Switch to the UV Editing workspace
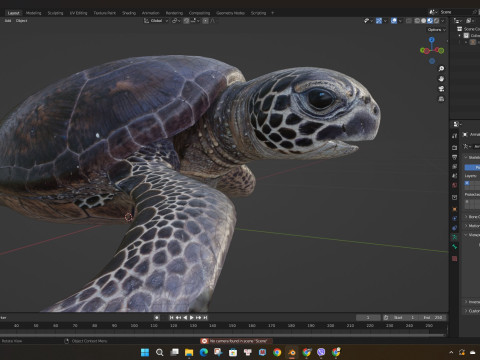This screenshot has height=360, width=480. coord(78,13)
